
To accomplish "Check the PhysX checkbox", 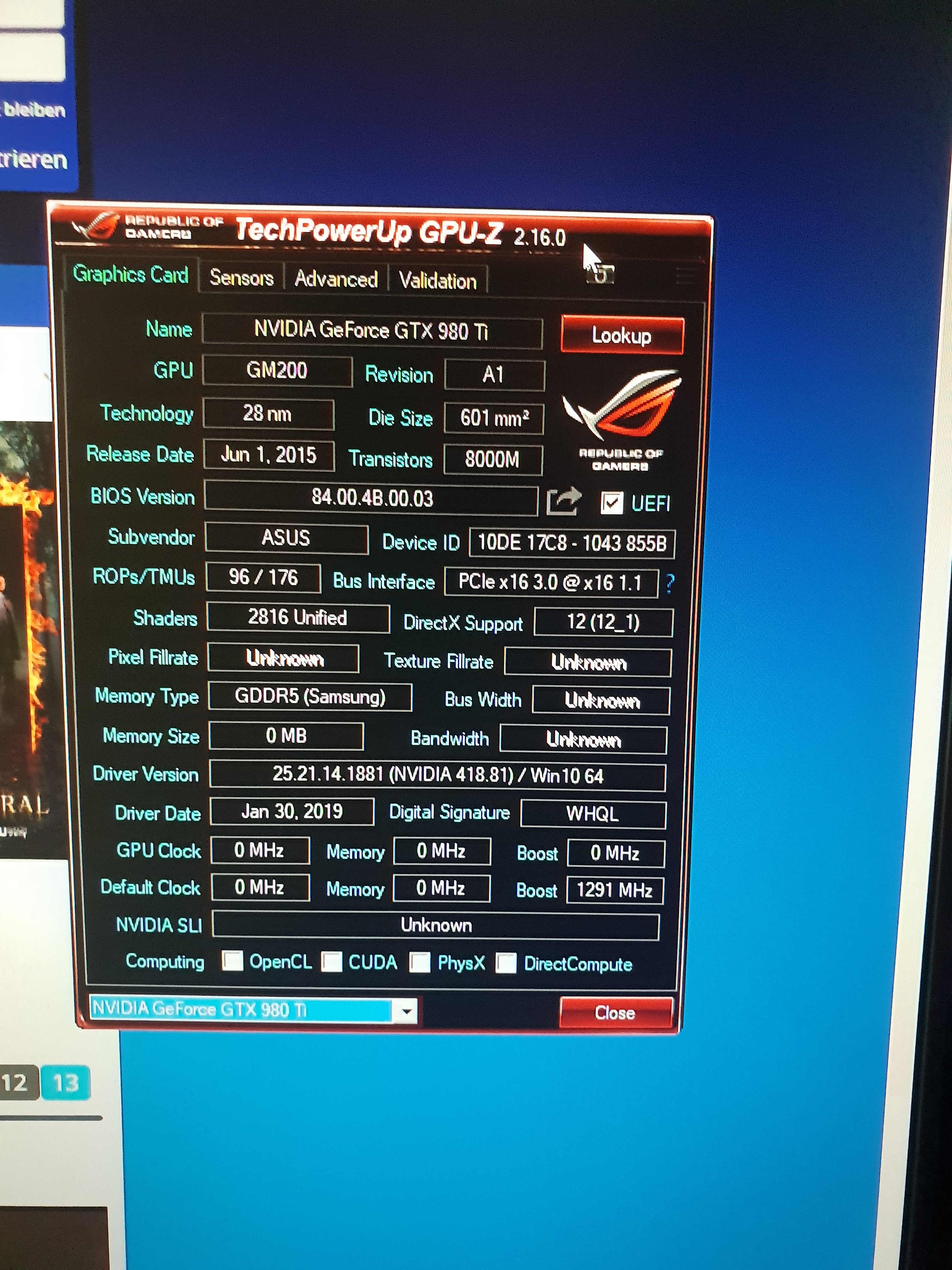I will click(x=419, y=962).
